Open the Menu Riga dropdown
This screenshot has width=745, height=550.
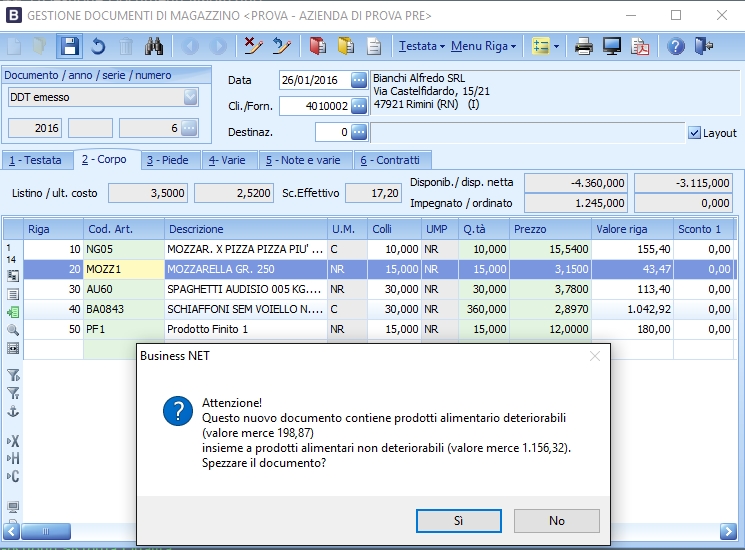tap(483, 46)
